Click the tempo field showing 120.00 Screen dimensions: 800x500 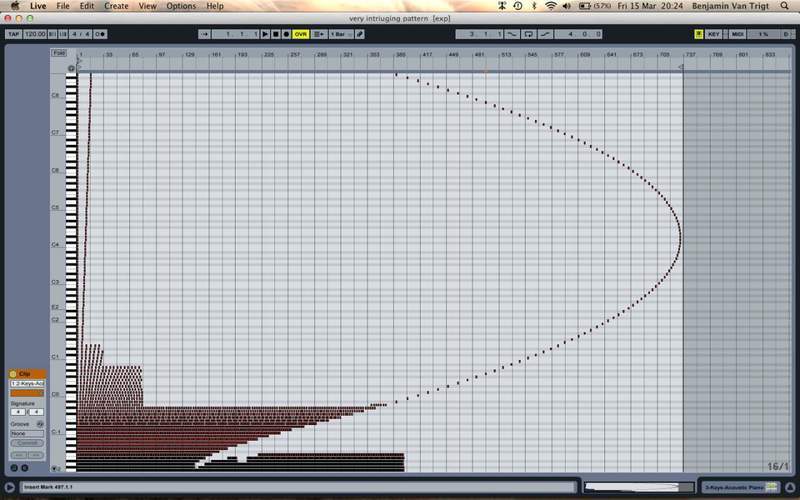click(35, 34)
